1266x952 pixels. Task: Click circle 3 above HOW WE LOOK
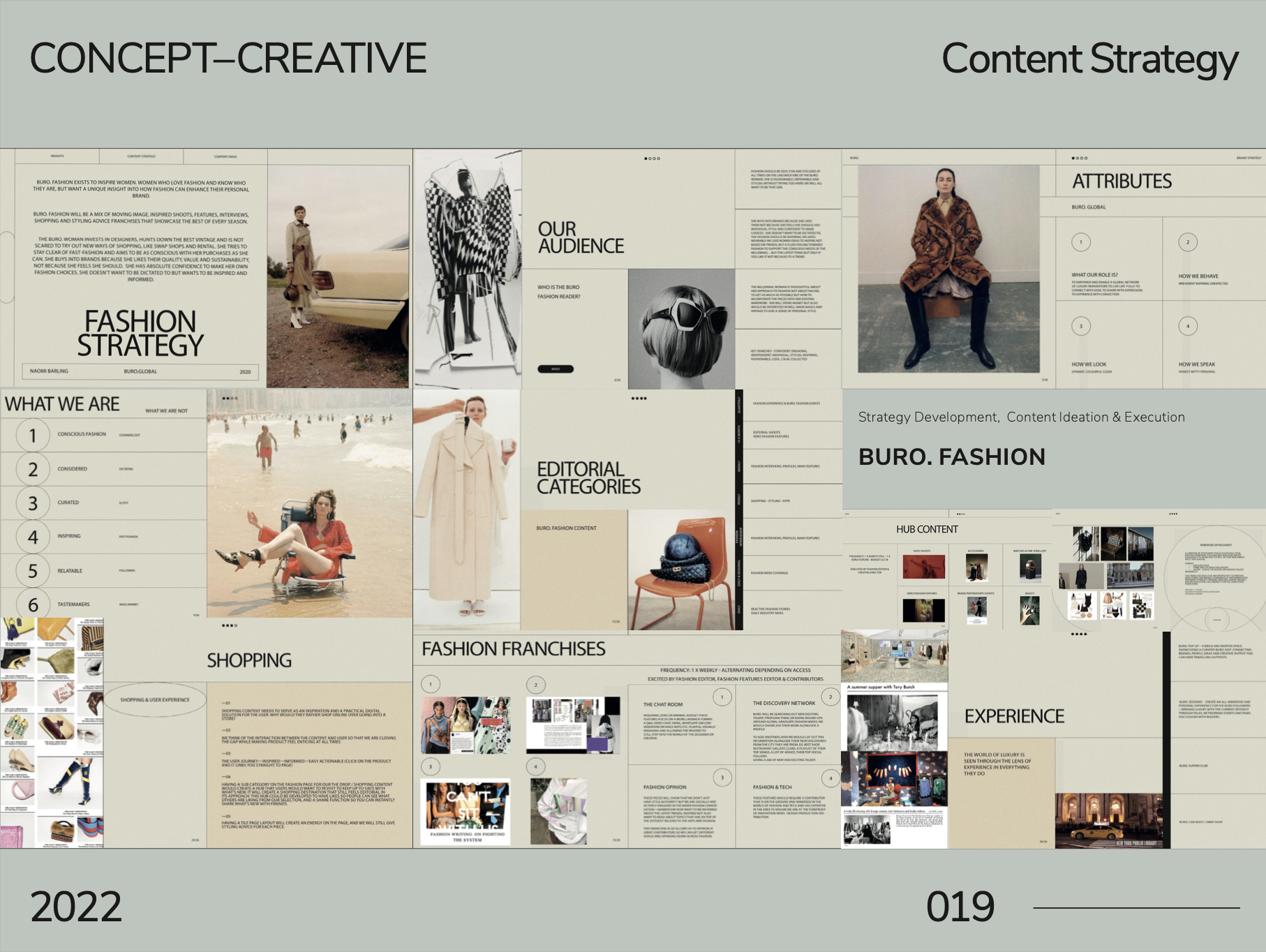[1081, 326]
